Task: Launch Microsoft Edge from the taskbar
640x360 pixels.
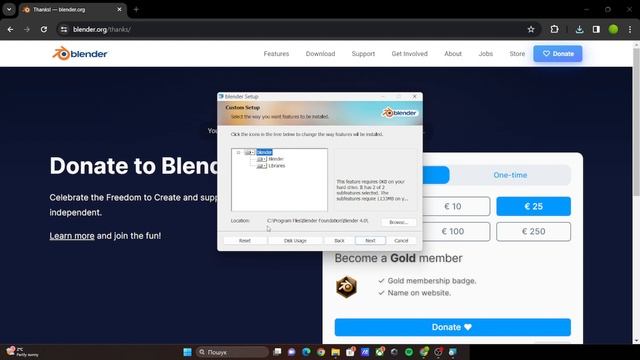Action: tap(306, 352)
